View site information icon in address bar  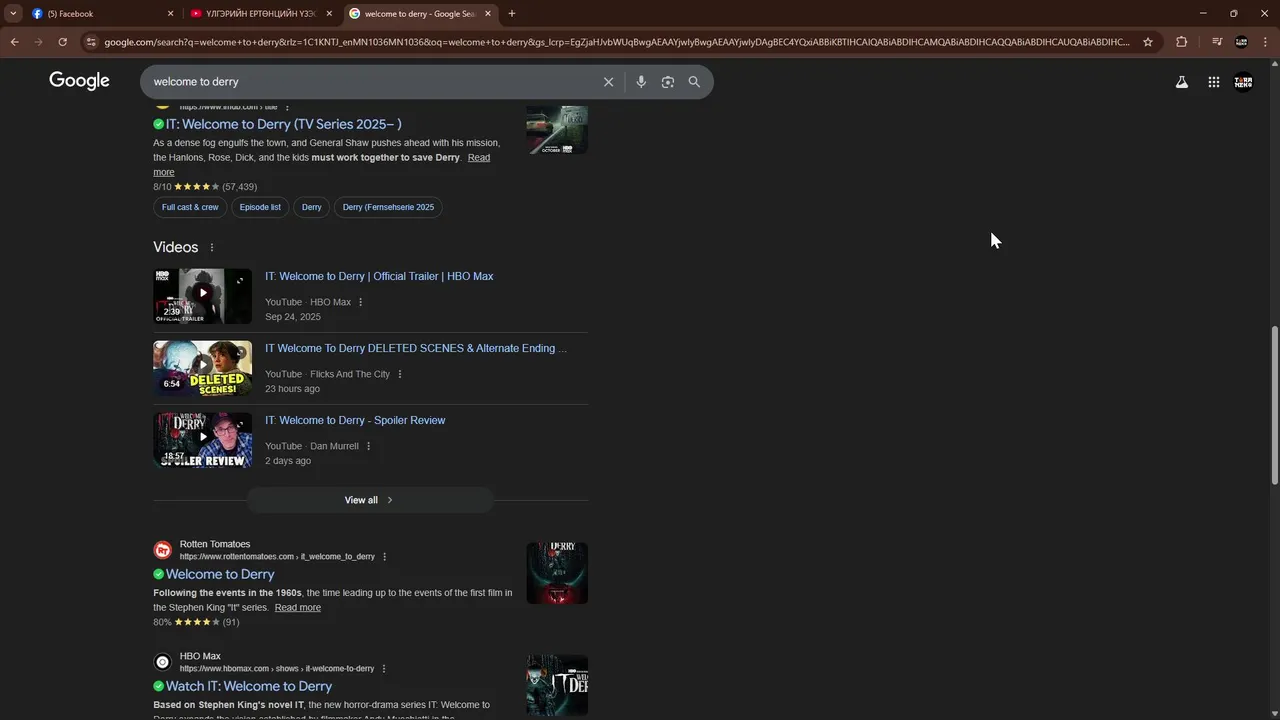pyautogui.click(x=91, y=42)
